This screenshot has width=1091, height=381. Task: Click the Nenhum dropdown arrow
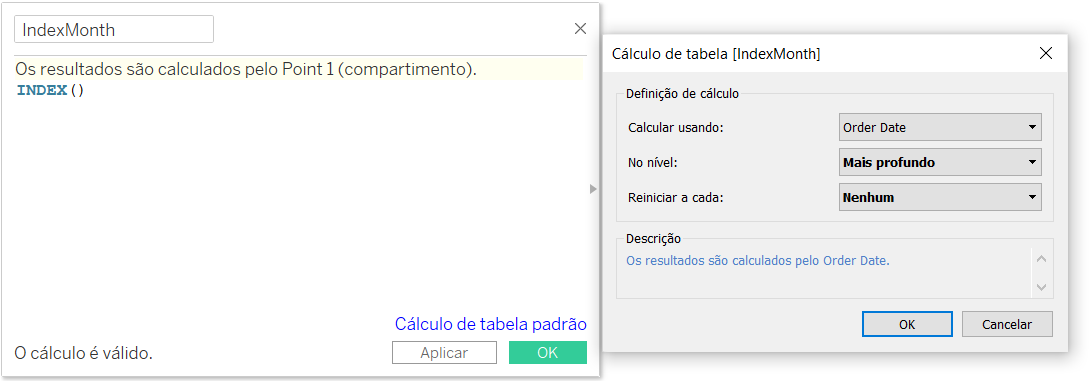1031,197
